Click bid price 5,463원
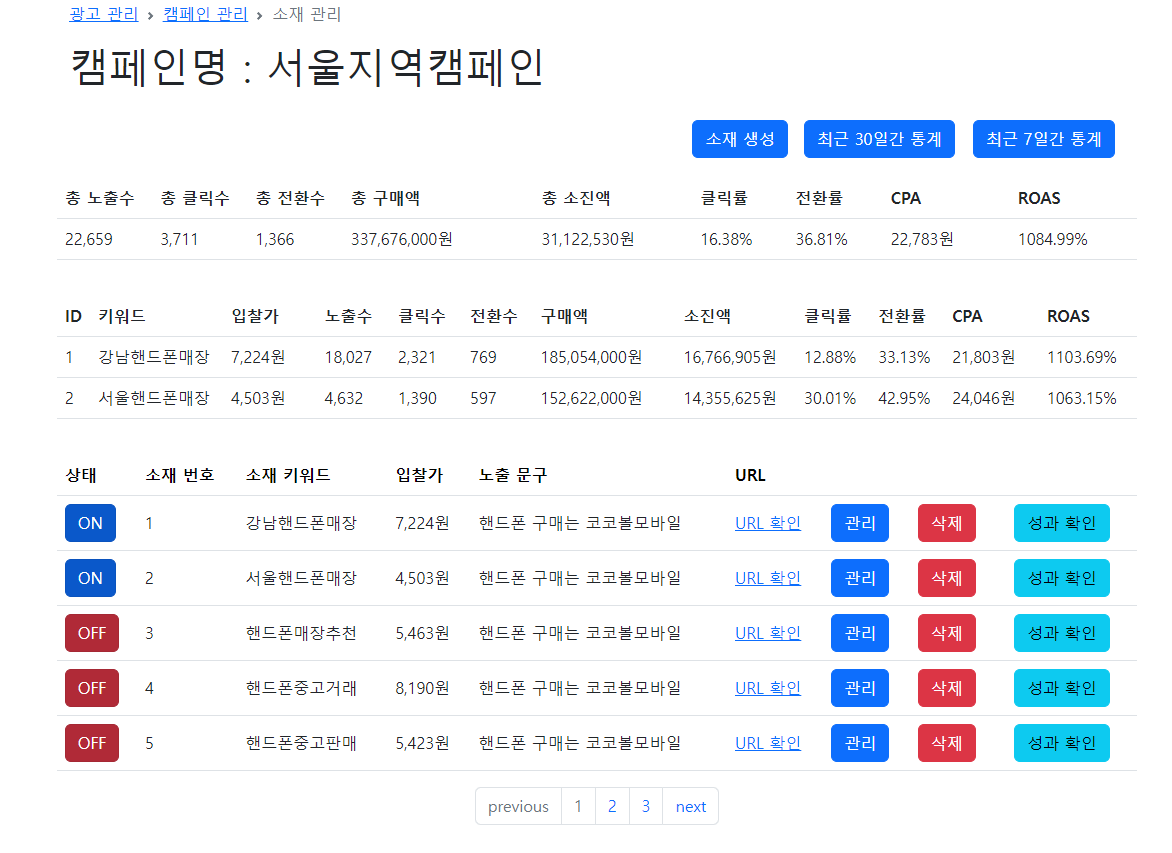 pyautogui.click(x=422, y=633)
